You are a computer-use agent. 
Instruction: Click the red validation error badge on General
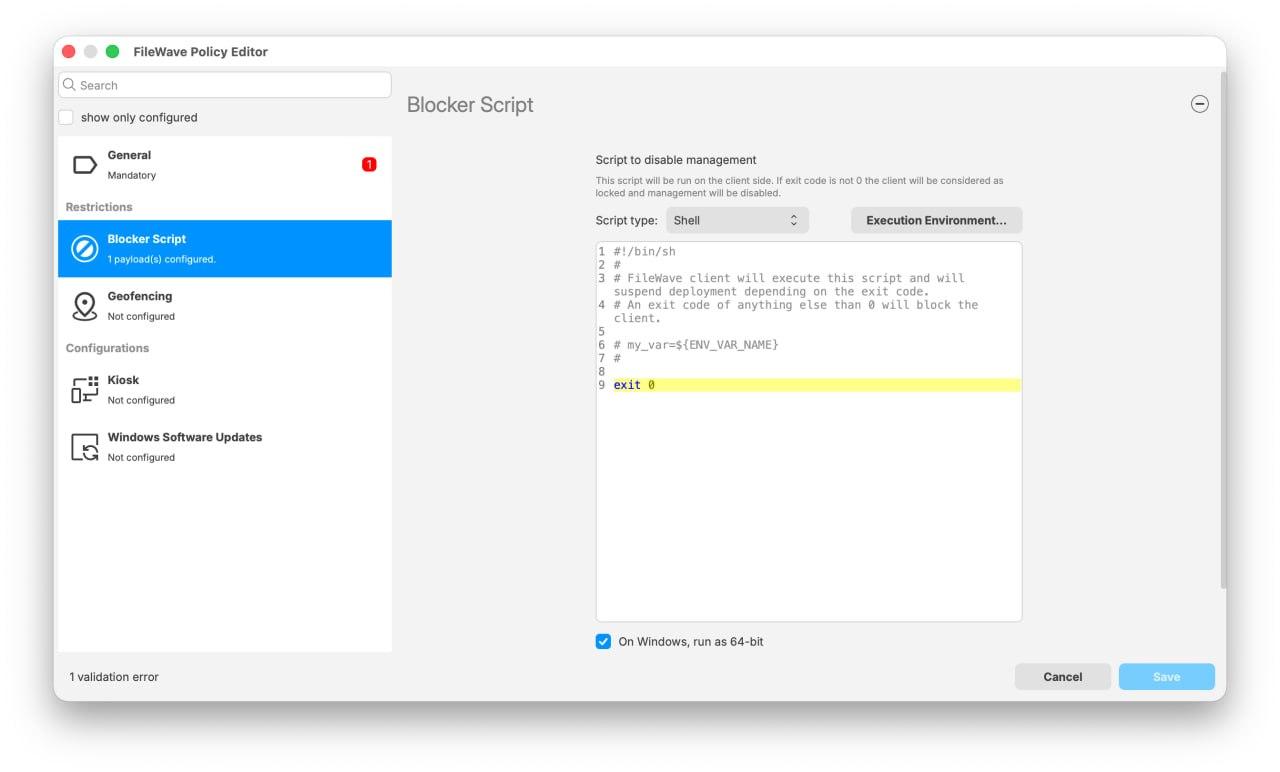pos(369,164)
